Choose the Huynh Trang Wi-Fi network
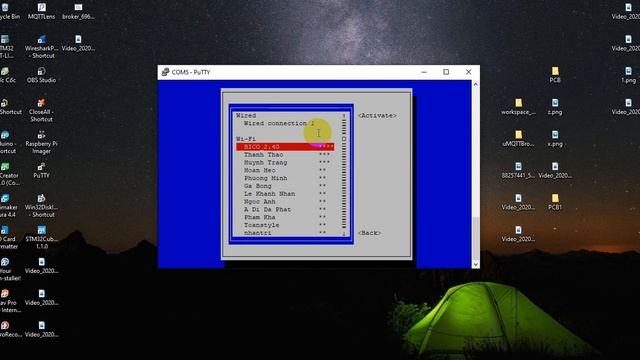This screenshot has width=640, height=360. pyautogui.click(x=285, y=162)
